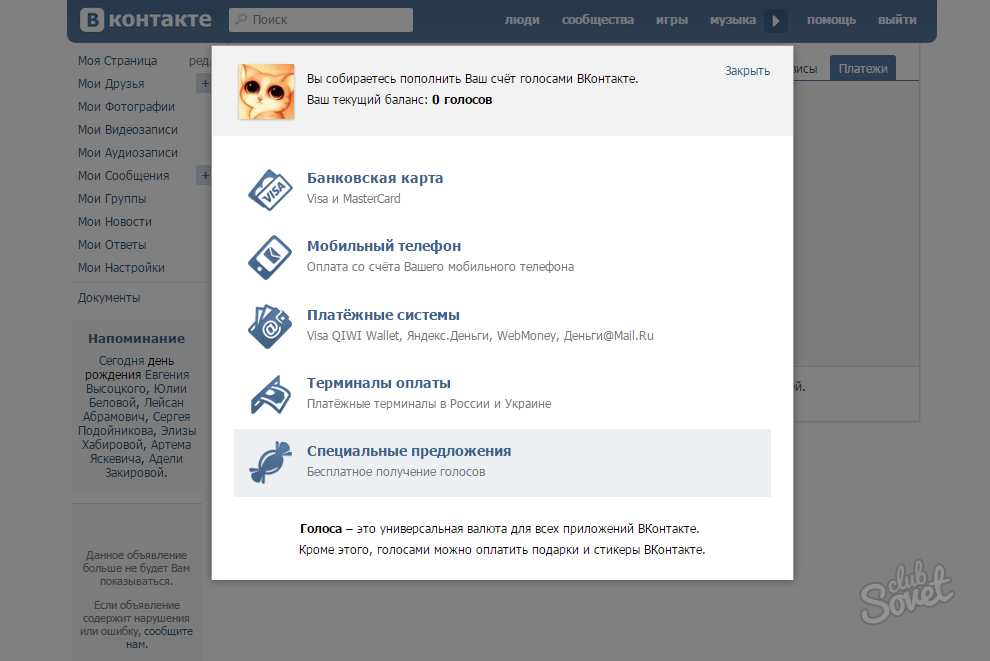
Task: Open люди in the top navigation
Action: pyautogui.click(x=522, y=20)
